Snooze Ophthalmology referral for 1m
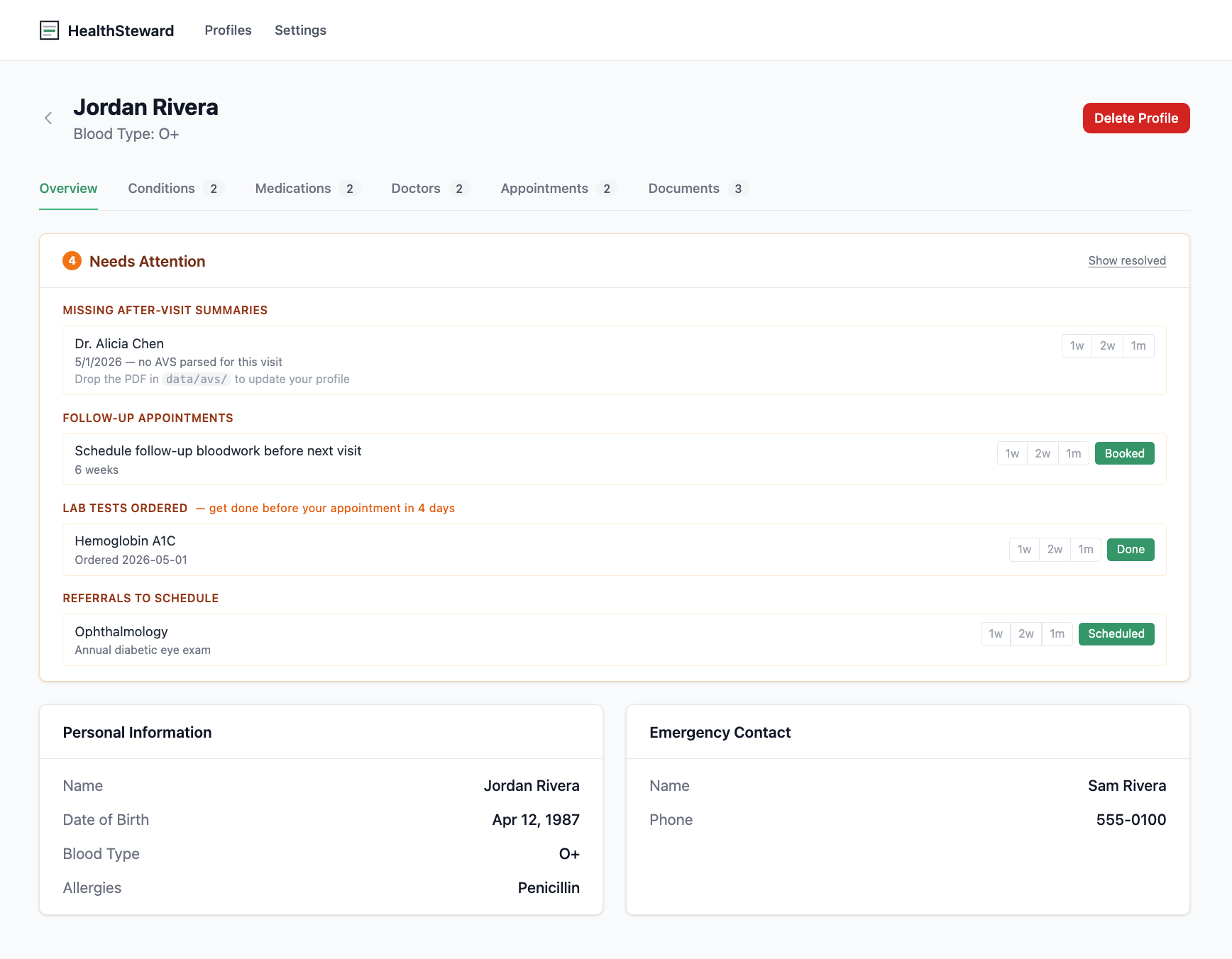Screen dimensions: 1232x959 [1057, 634]
